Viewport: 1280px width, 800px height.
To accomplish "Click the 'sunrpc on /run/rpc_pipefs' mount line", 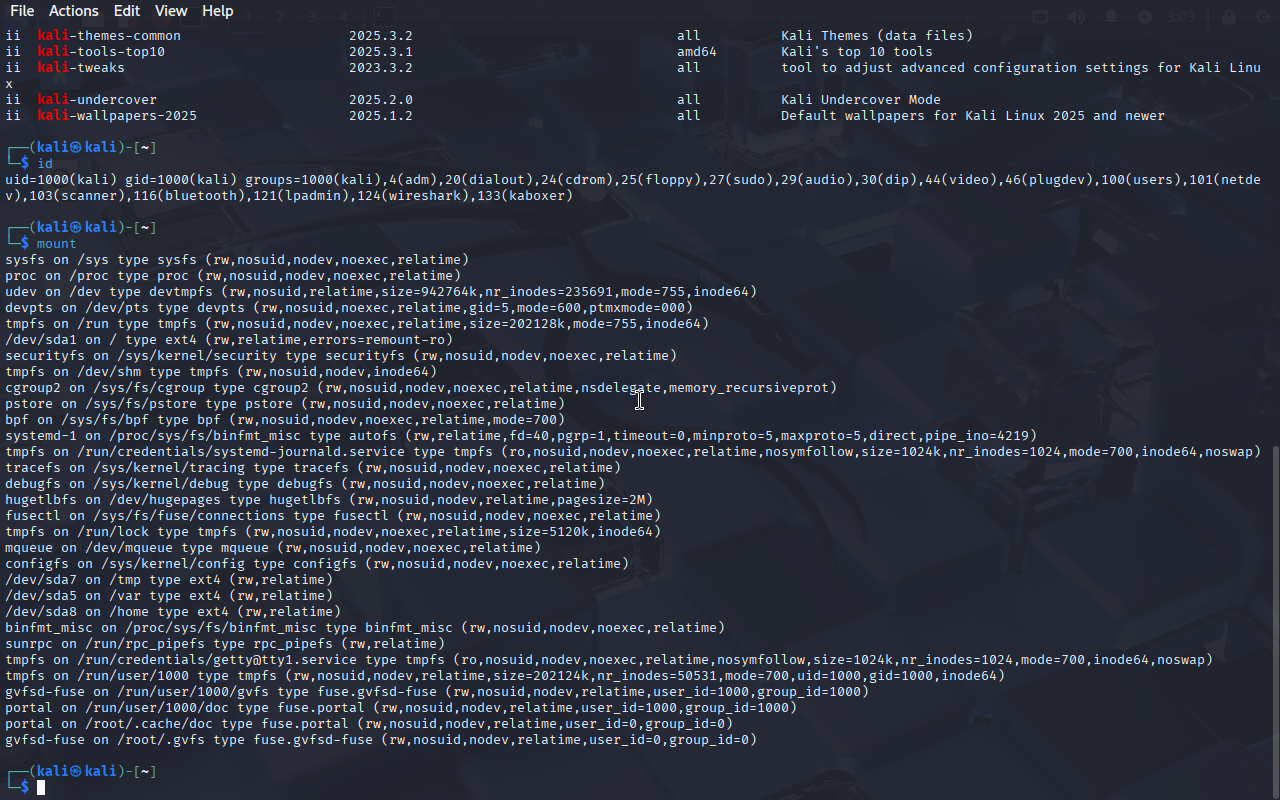I will [x=225, y=644].
